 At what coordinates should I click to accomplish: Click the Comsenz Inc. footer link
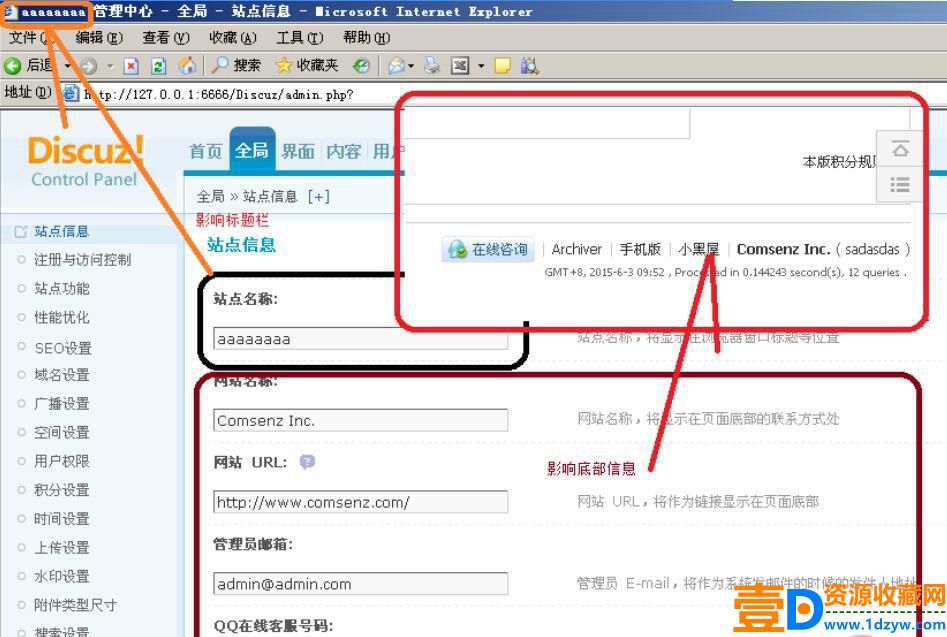click(783, 249)
